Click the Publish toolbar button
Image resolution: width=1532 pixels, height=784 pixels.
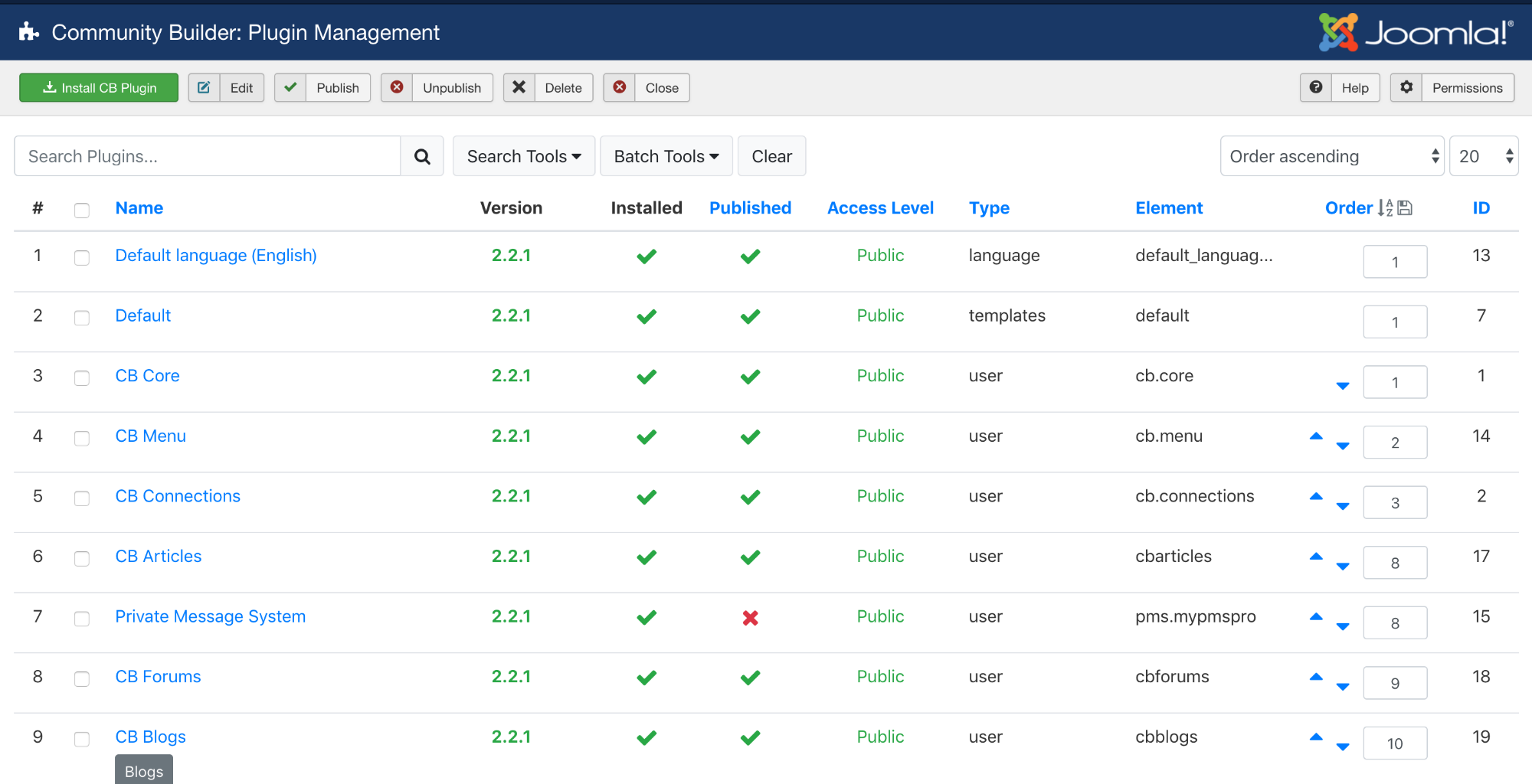322,88
